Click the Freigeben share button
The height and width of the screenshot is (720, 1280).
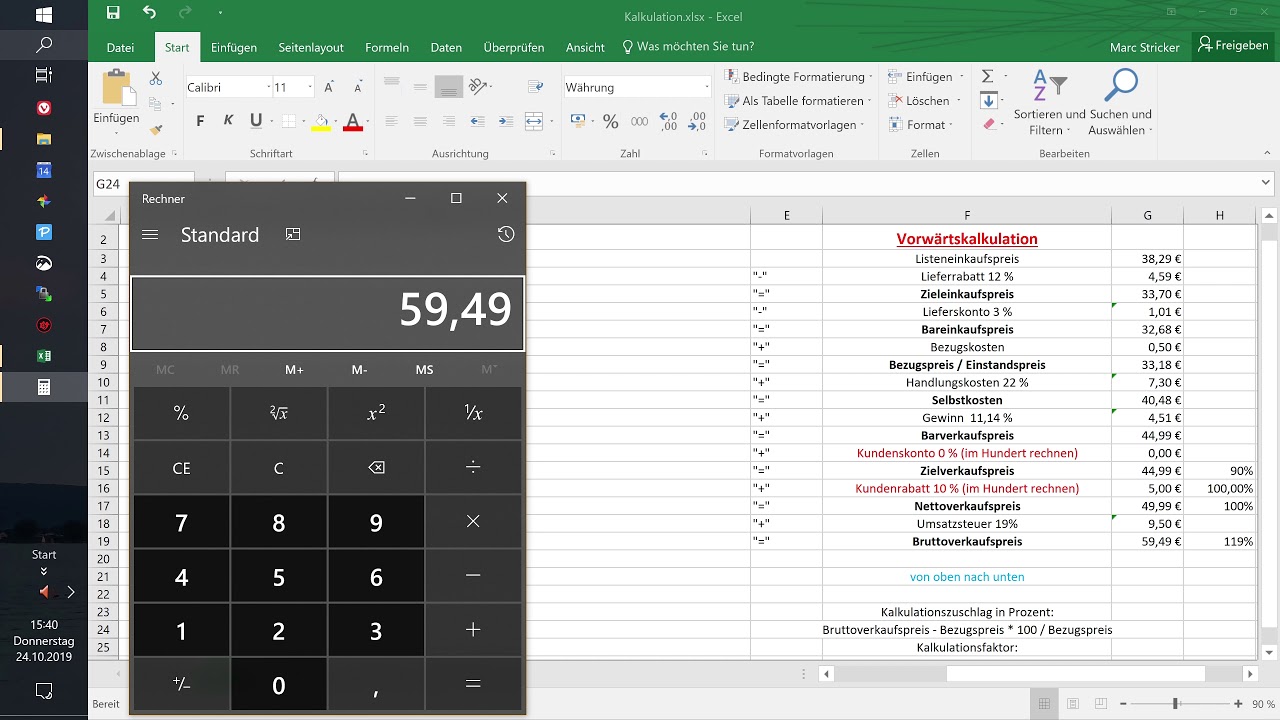[1234, 45]
